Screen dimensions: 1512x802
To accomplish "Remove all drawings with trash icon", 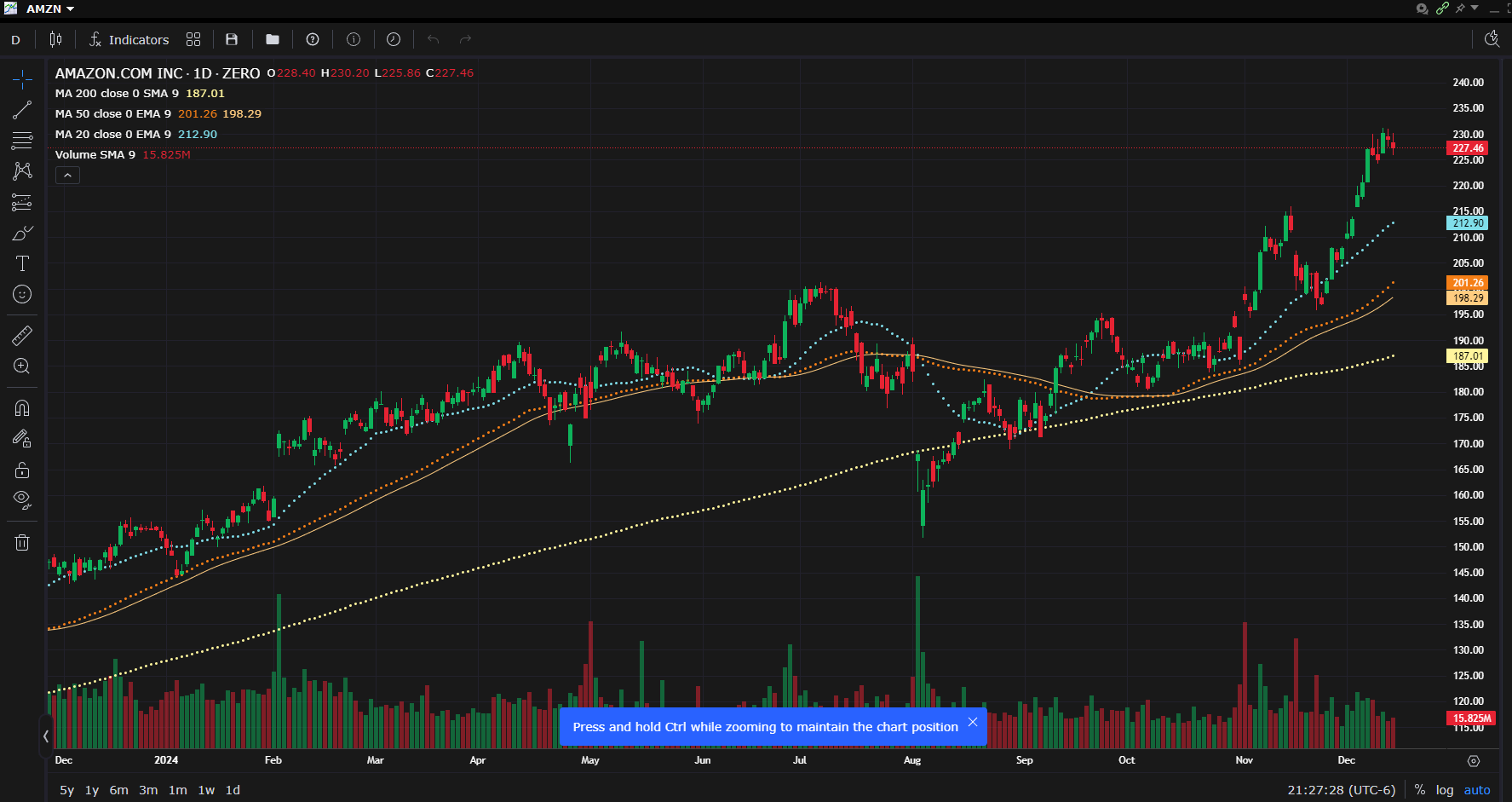I will 22,542.
